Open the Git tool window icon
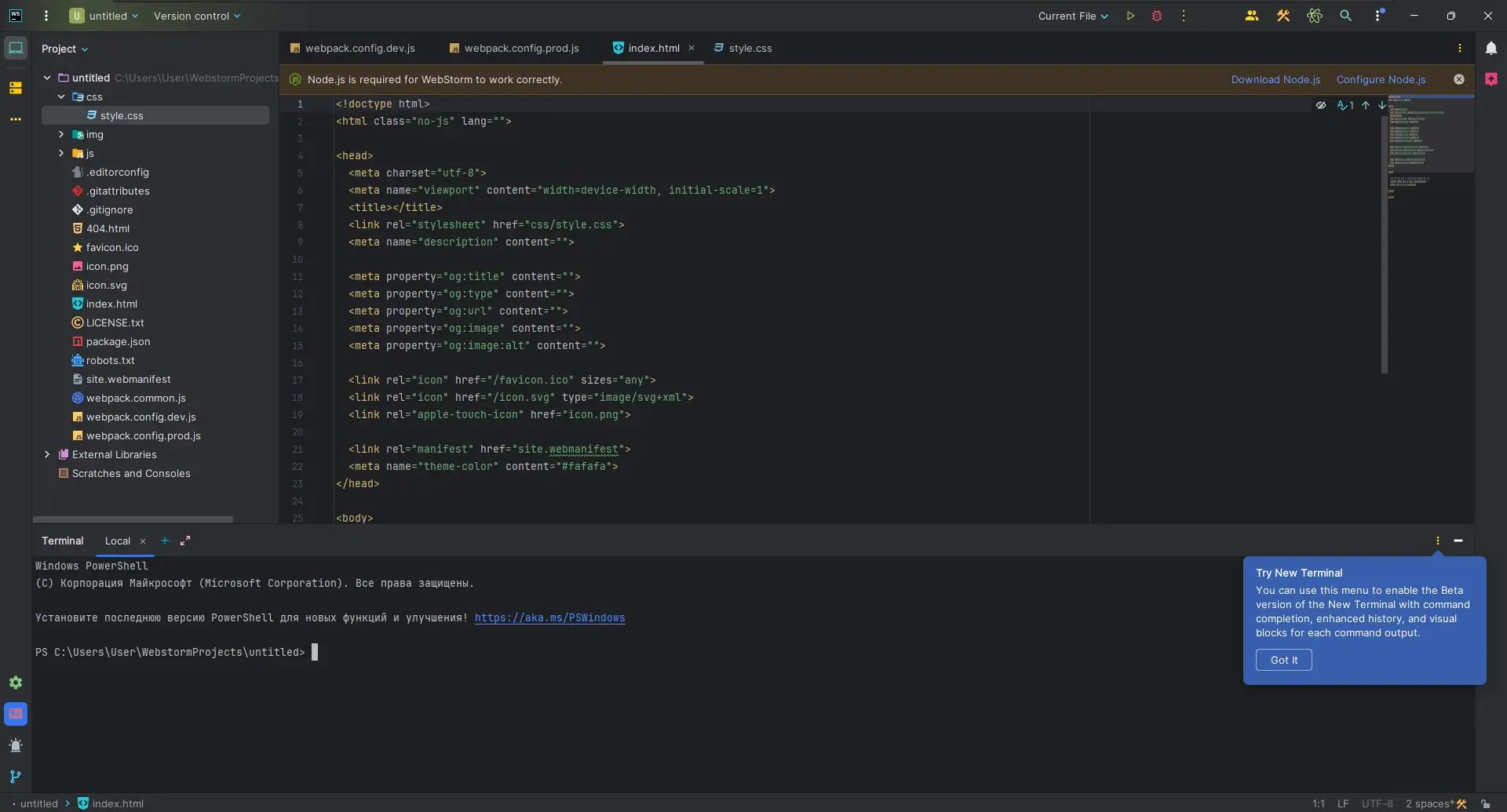 click(16, 777)
